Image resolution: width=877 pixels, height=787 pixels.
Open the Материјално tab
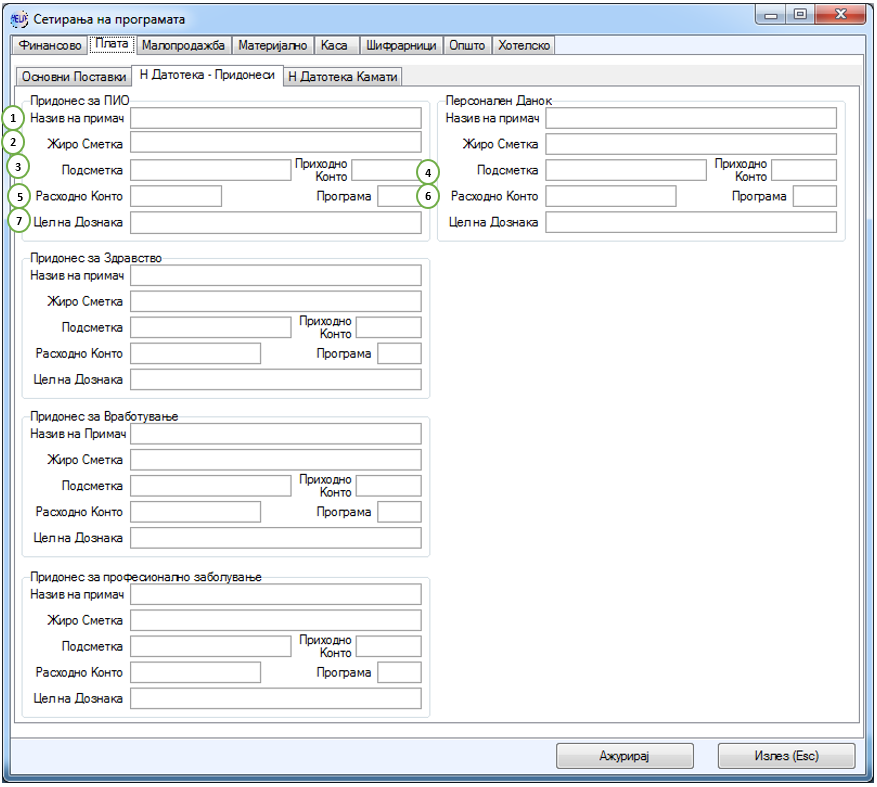[272, 45]
